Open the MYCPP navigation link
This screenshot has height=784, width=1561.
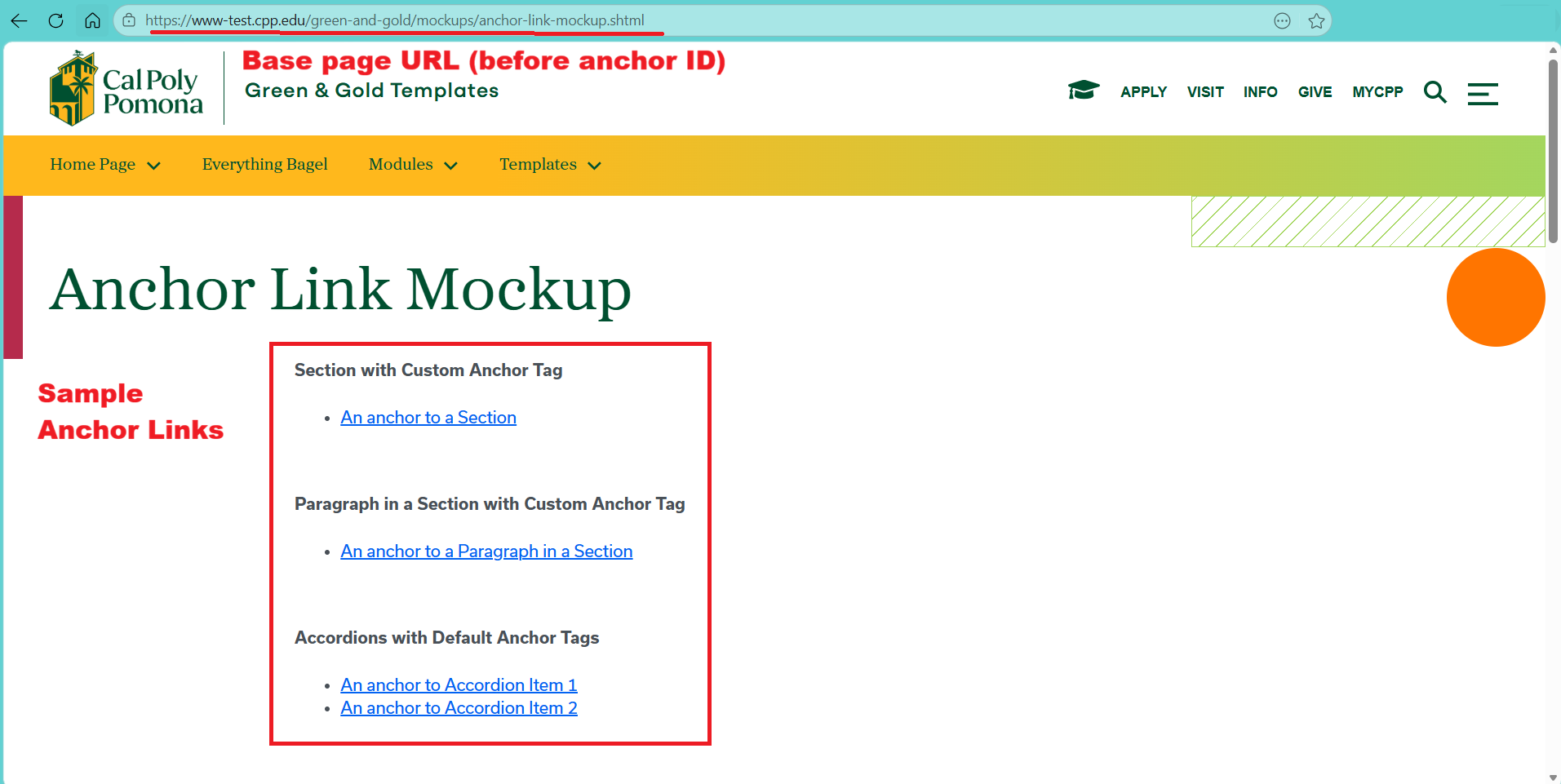pyautogui.click(x=1377, y=92)
